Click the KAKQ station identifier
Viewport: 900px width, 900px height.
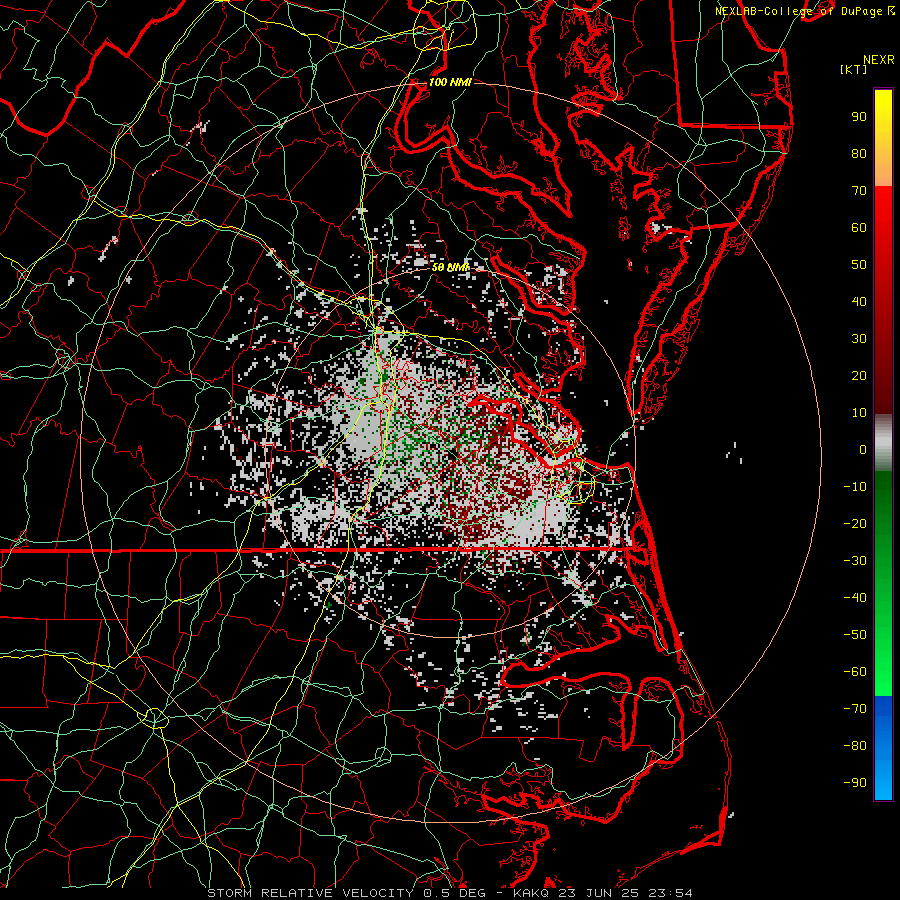(x=532, y=893)
